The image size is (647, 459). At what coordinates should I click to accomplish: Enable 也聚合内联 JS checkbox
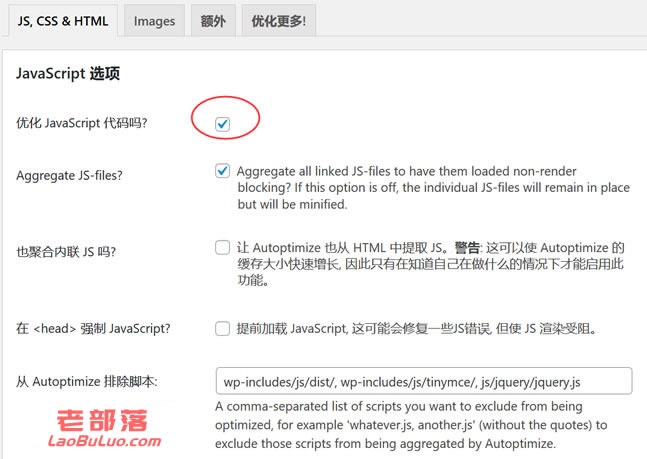click(222, 248)
